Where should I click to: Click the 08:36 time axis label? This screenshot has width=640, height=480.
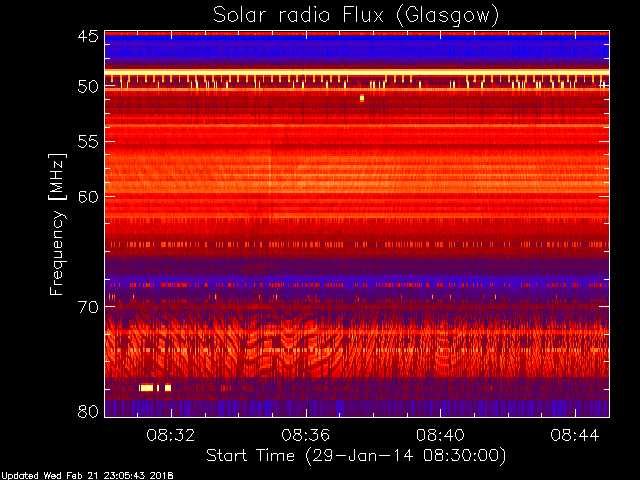point(305,435)
